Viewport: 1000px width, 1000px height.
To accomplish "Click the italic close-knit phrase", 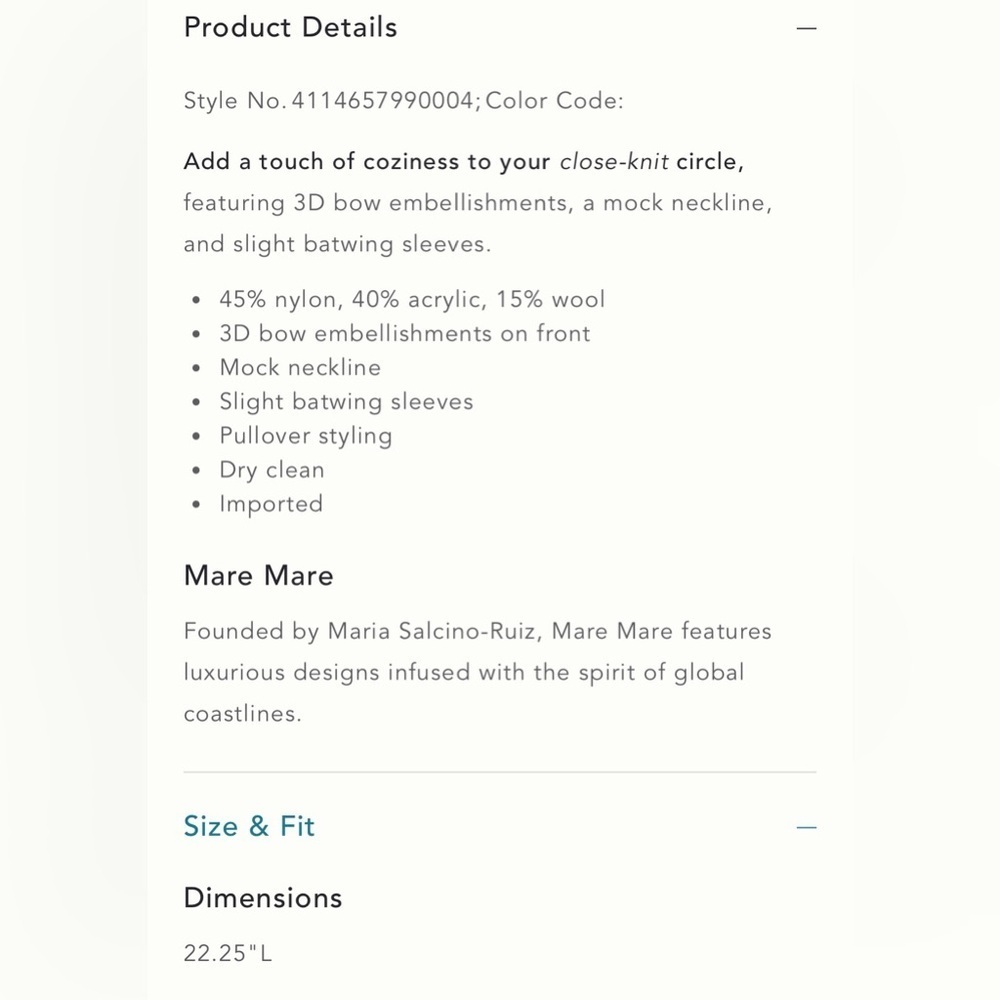I will pos(614,161).
